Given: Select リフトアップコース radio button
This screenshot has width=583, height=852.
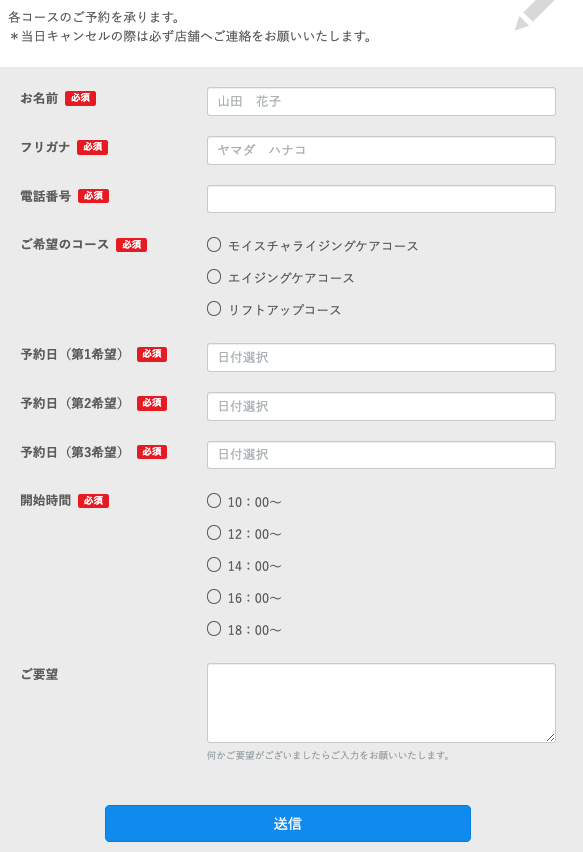Looking at the screenshot, I should [214, 309].
